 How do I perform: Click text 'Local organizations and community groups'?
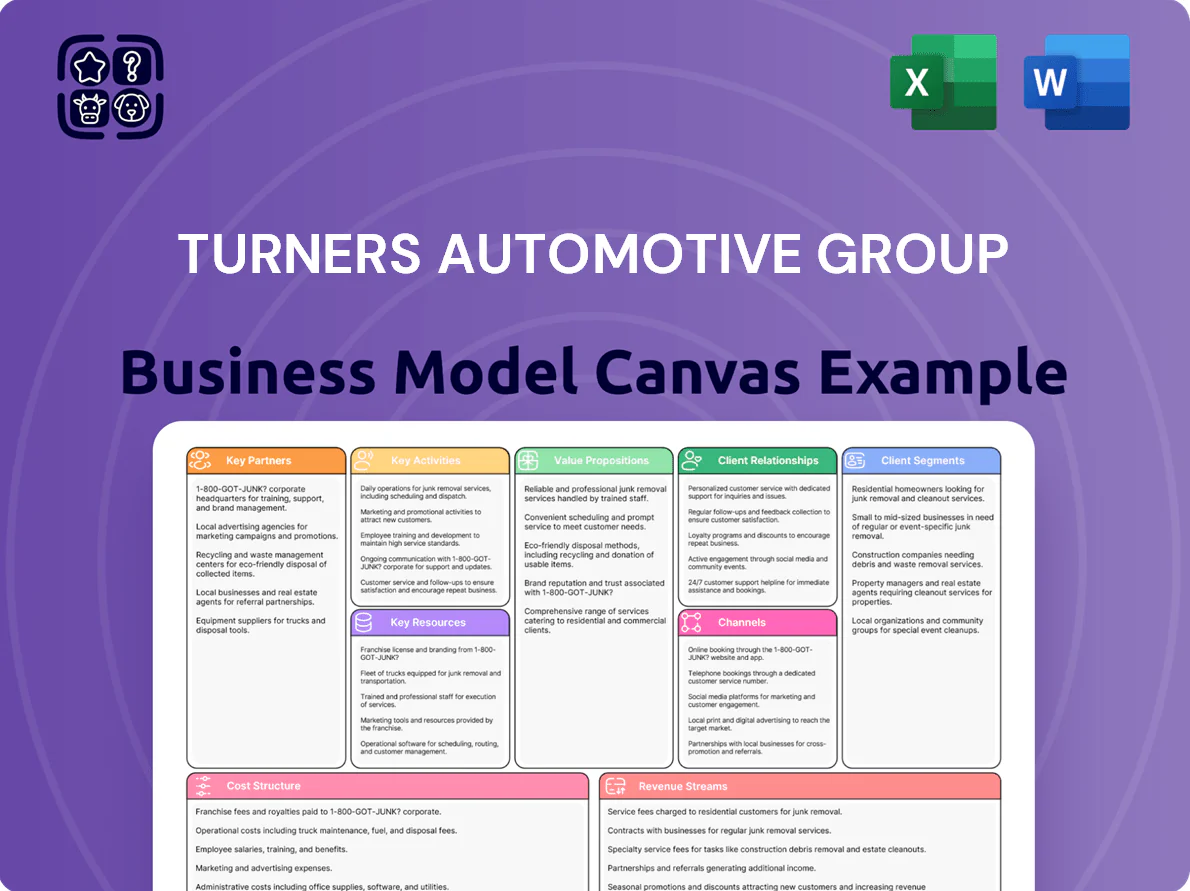[918, 625]
